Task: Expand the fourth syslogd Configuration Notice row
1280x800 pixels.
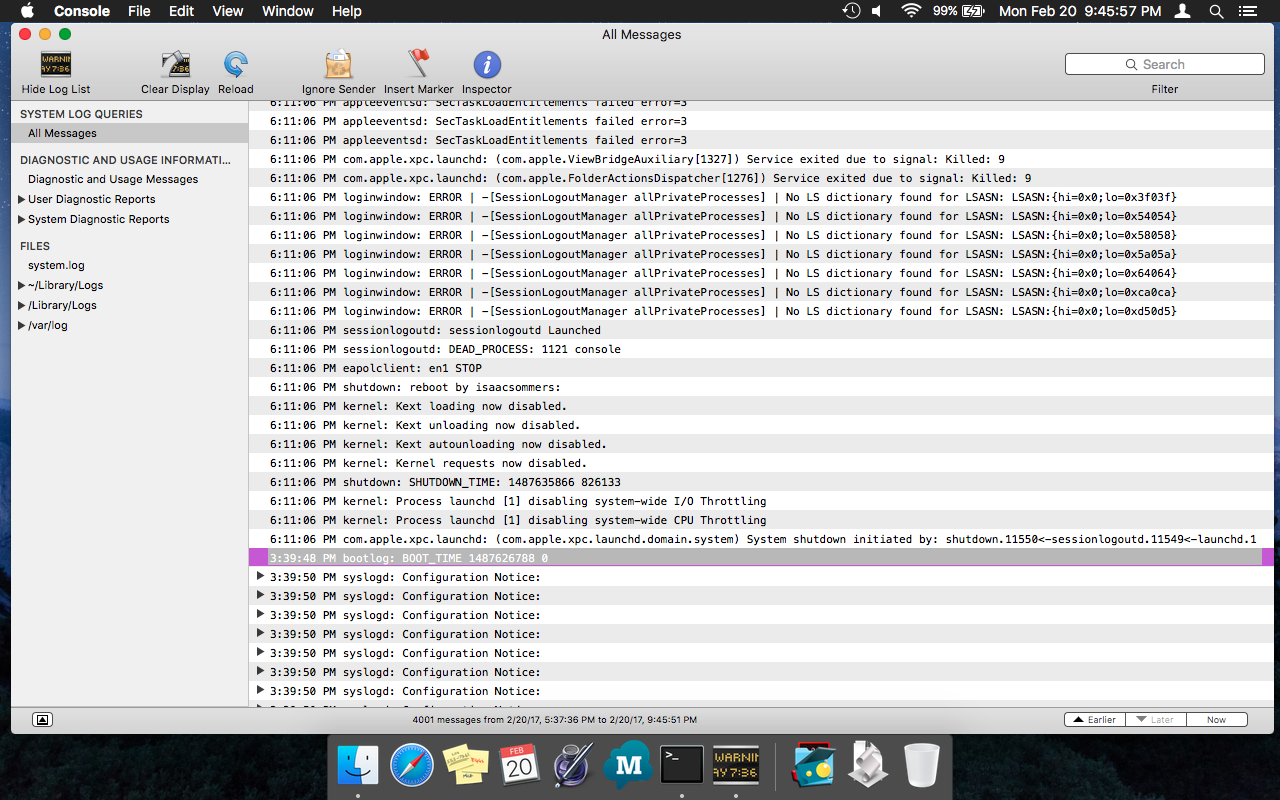Action: pyautogui.click(x=261, y=633)
